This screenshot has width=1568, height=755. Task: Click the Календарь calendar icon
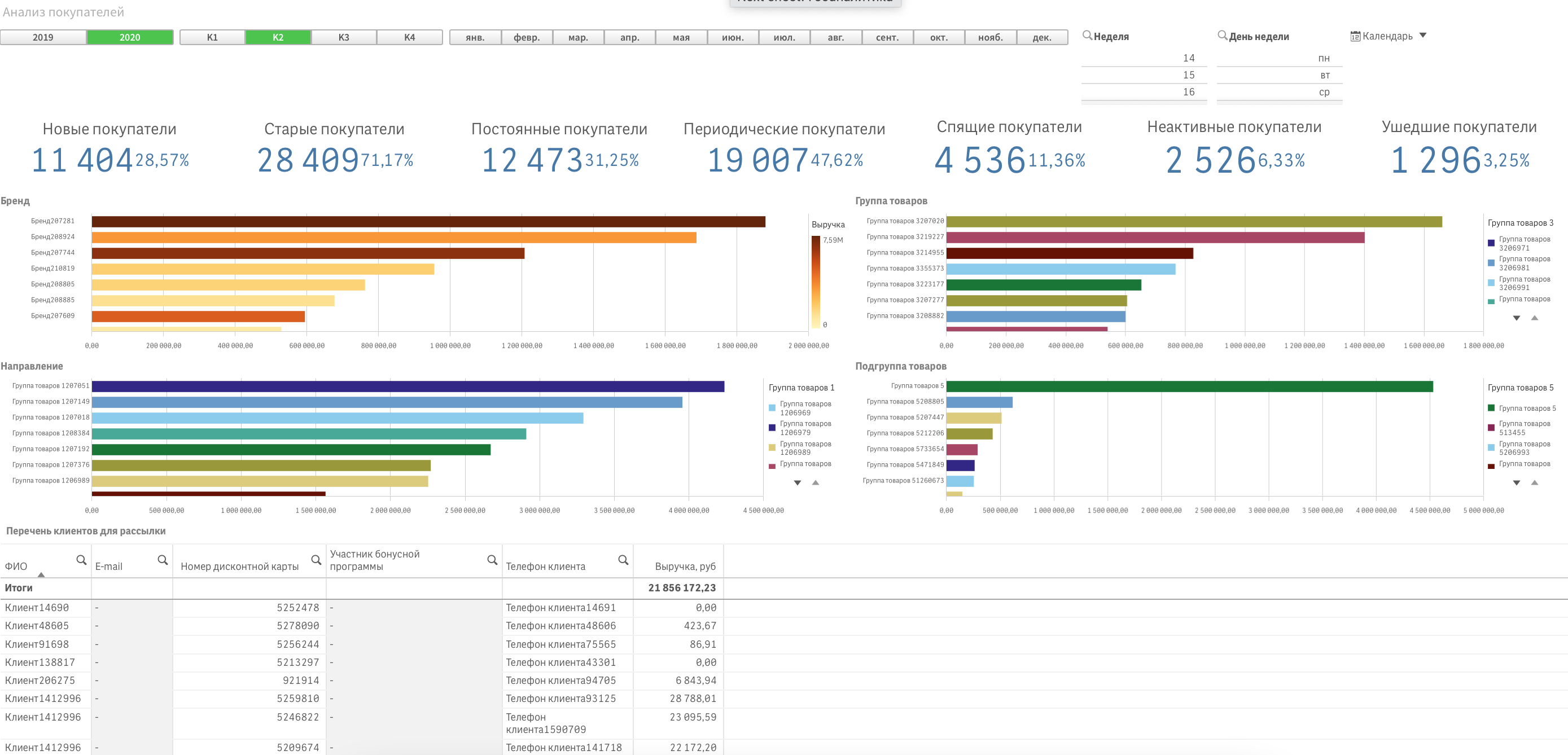click(1355, 36)
